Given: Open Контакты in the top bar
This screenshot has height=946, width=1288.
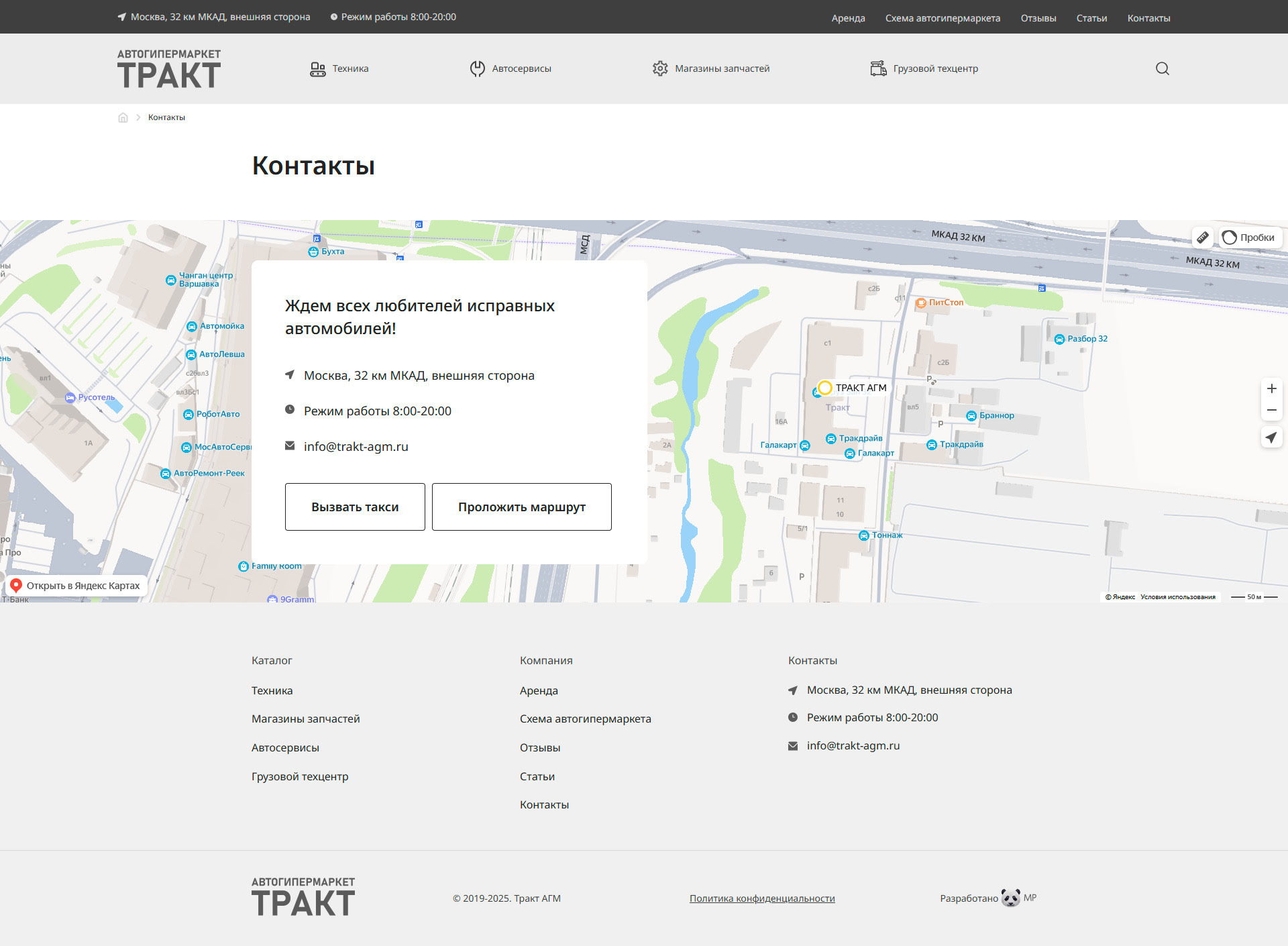Looking at the screenshot, I should (1148, 18).
